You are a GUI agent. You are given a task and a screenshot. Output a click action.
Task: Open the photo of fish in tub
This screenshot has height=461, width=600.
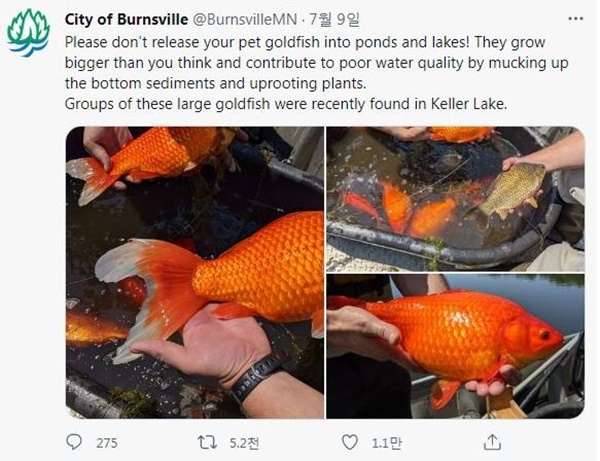455,199
